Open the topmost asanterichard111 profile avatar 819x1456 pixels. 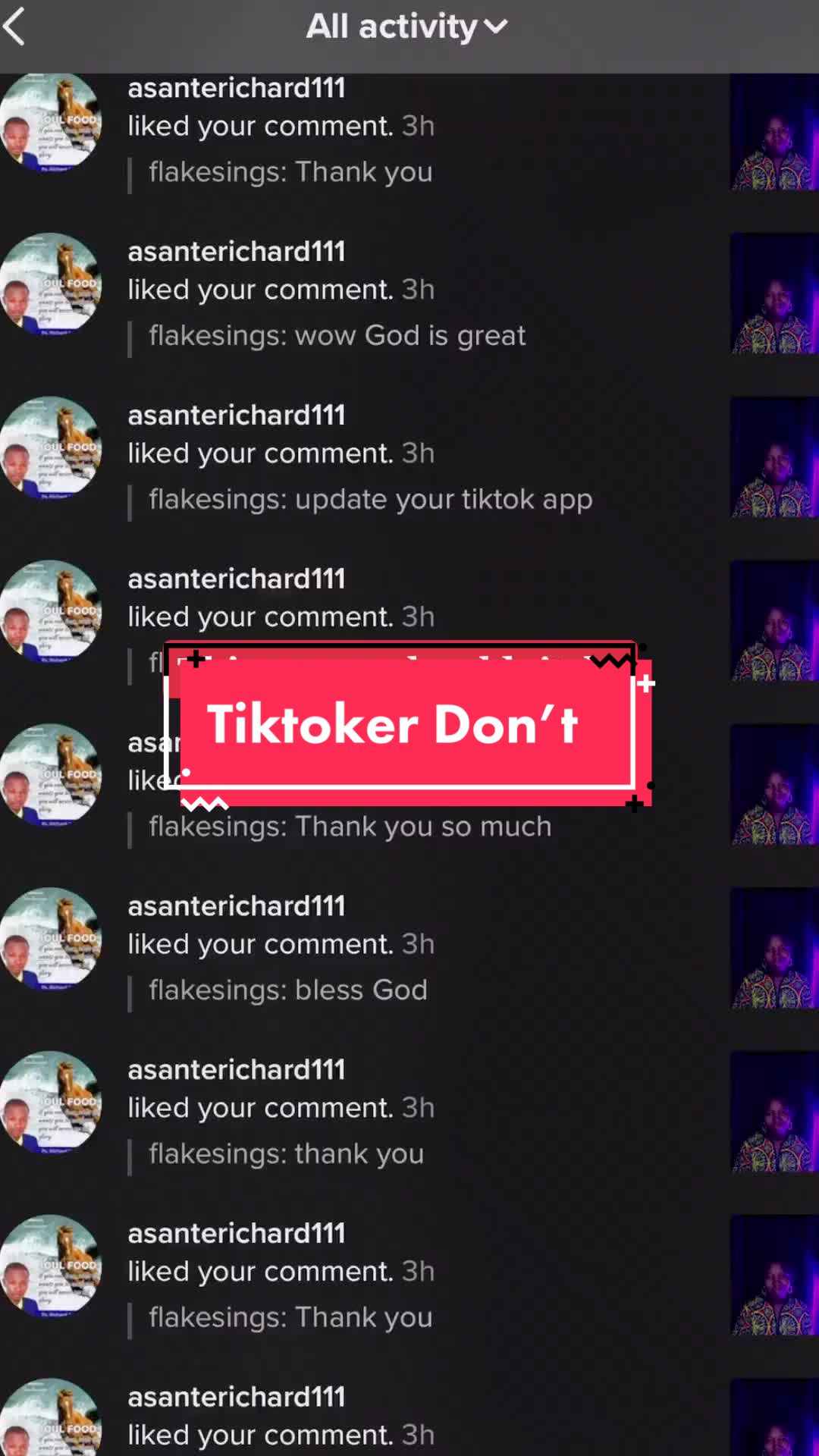point(50,121)
